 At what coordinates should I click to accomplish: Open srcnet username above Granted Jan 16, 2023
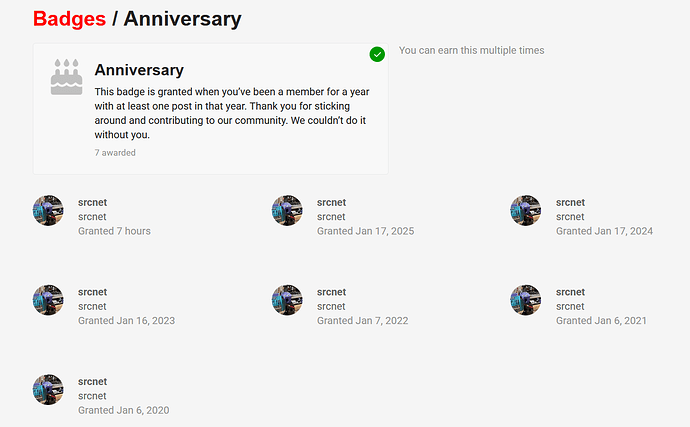(94, 292)
